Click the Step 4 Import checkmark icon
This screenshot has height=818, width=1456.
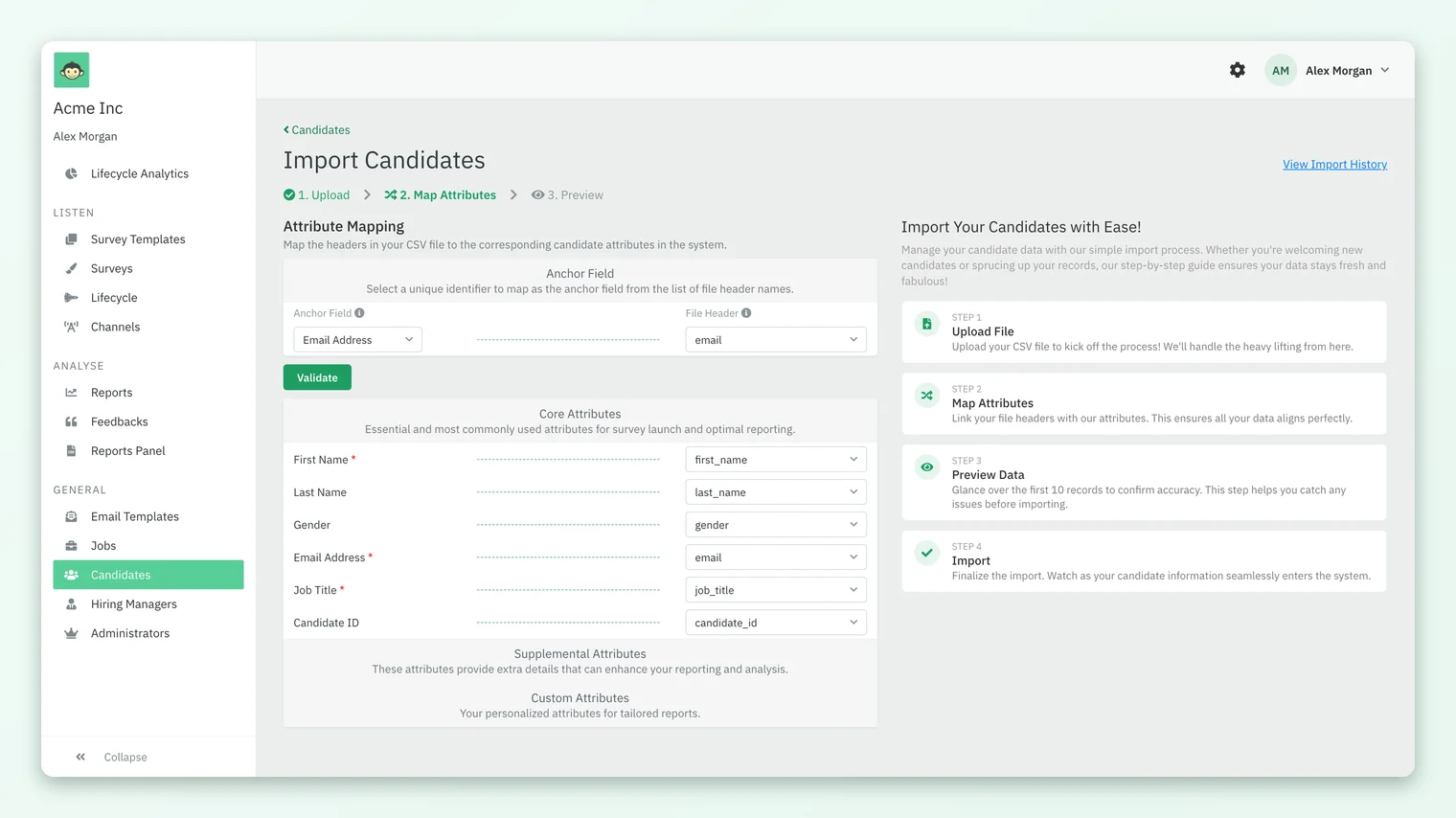click(x=926, y=553)
